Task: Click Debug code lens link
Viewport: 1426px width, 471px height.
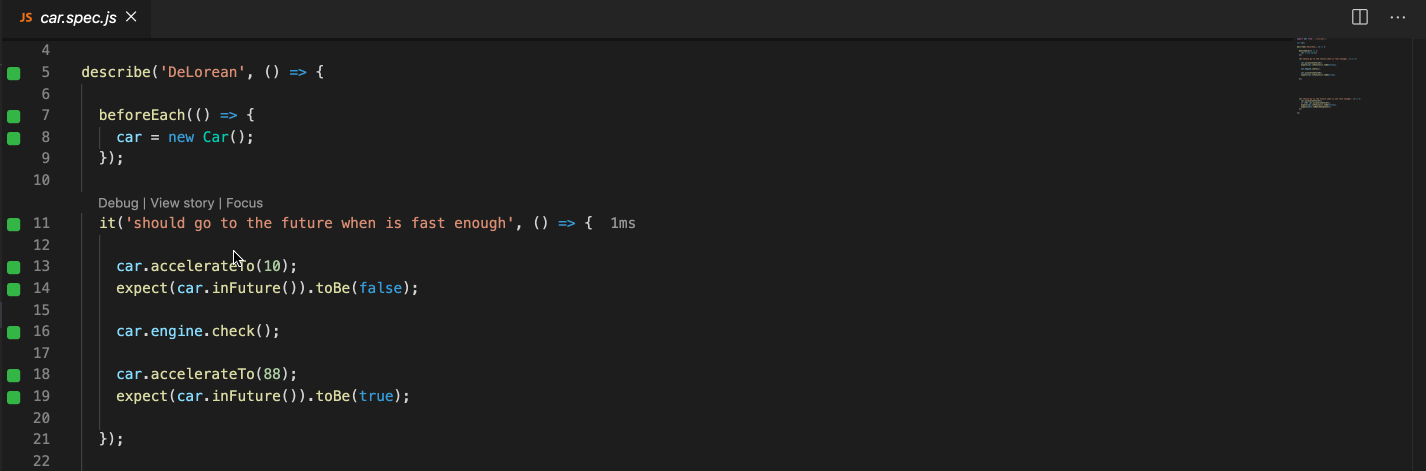Action: [x=118, y=203]
